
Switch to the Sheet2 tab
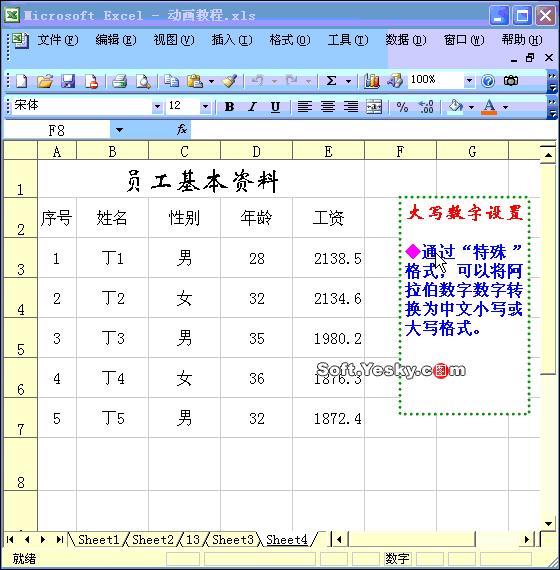[153, 539]
